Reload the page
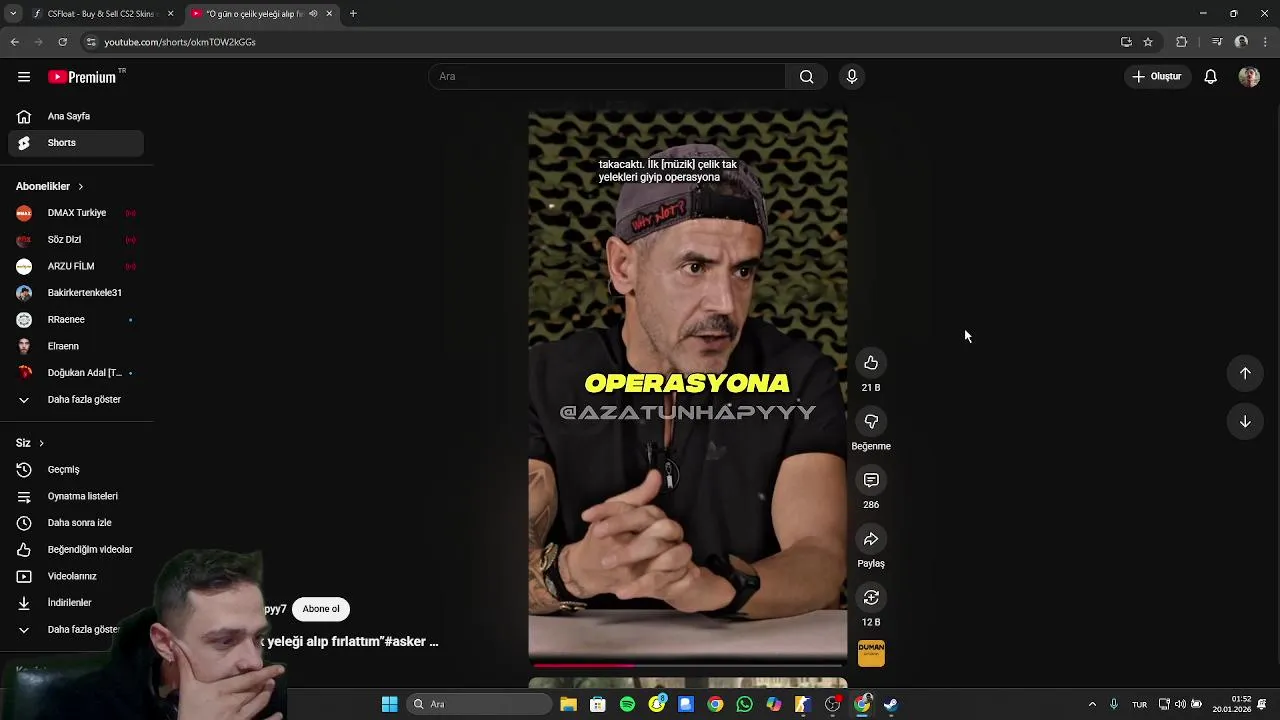1280x720 pixels. click(62, 42)
